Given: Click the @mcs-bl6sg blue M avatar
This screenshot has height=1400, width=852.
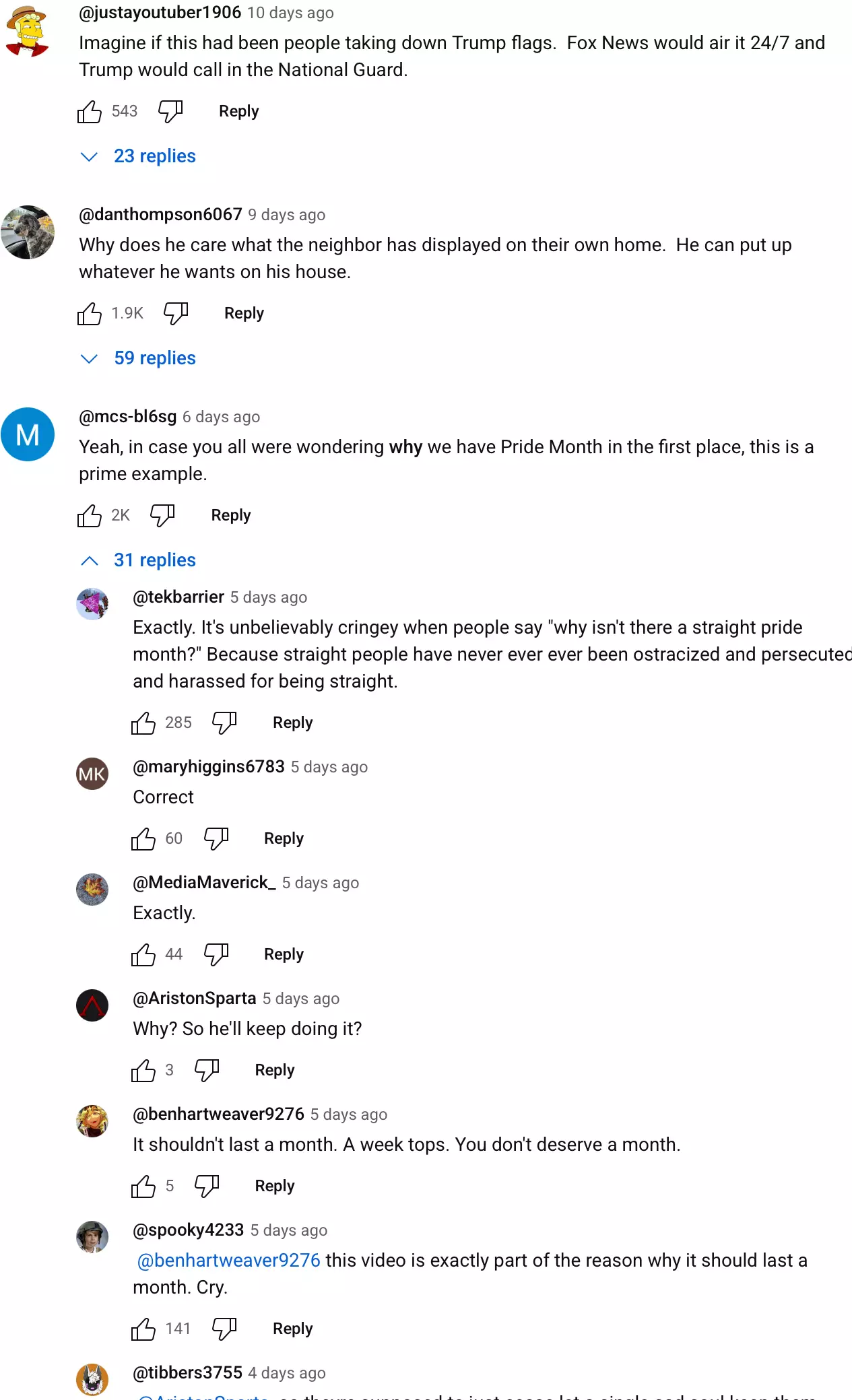Looking at the screenshot, I should [x=28, y=434].
